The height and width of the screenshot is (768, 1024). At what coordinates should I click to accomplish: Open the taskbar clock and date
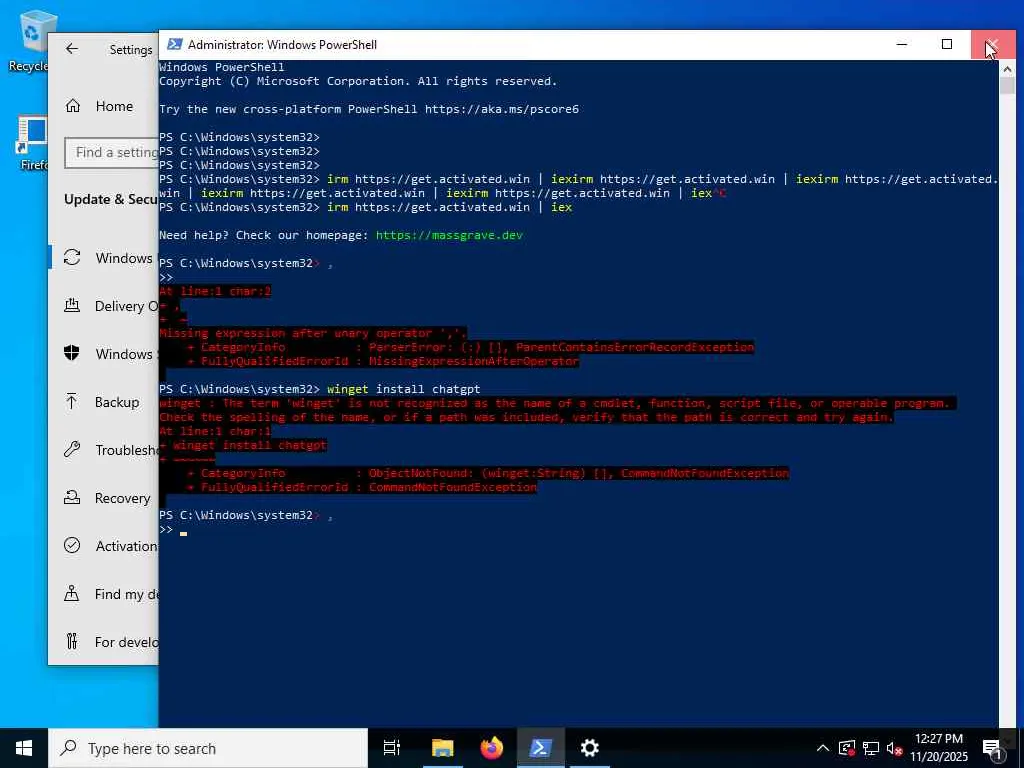939,748
